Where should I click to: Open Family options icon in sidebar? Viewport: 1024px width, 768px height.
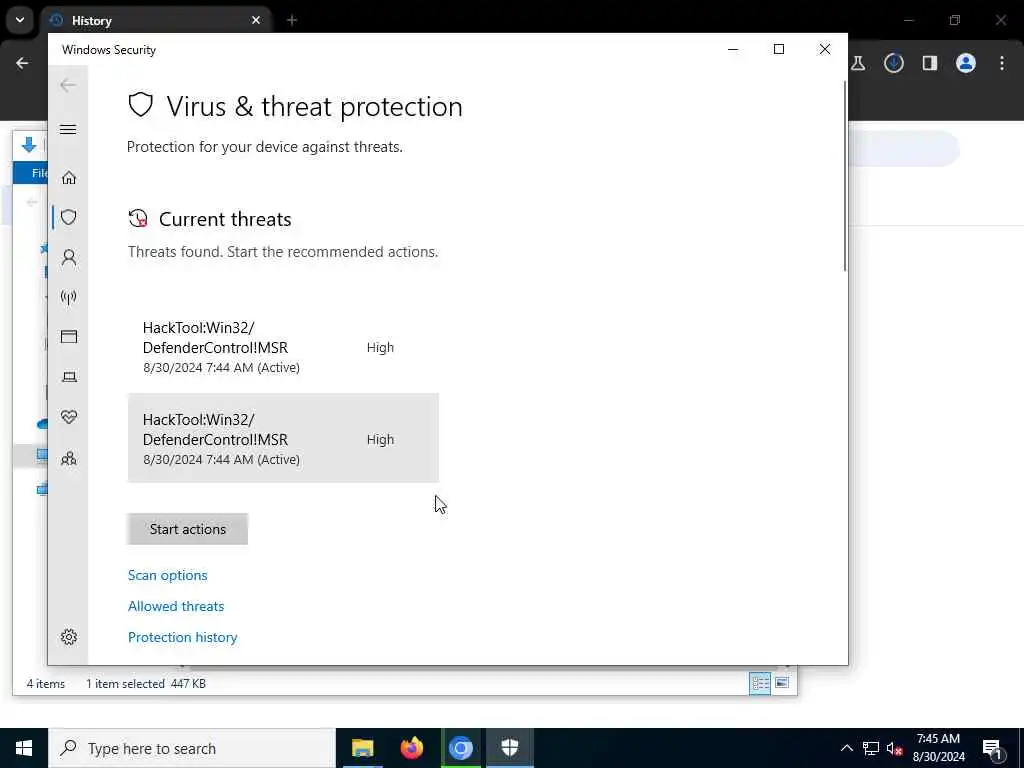(x=69, y=458)
